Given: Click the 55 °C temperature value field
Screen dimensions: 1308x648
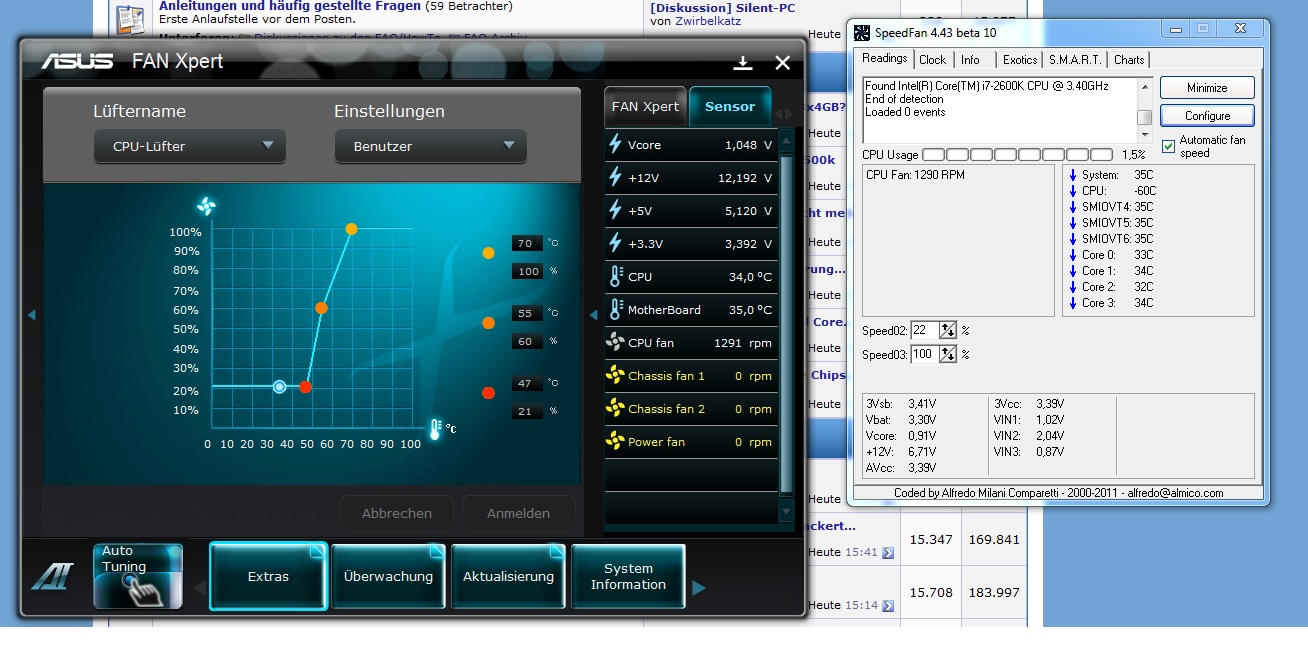Looking at the screenshot, I should 526,313.
